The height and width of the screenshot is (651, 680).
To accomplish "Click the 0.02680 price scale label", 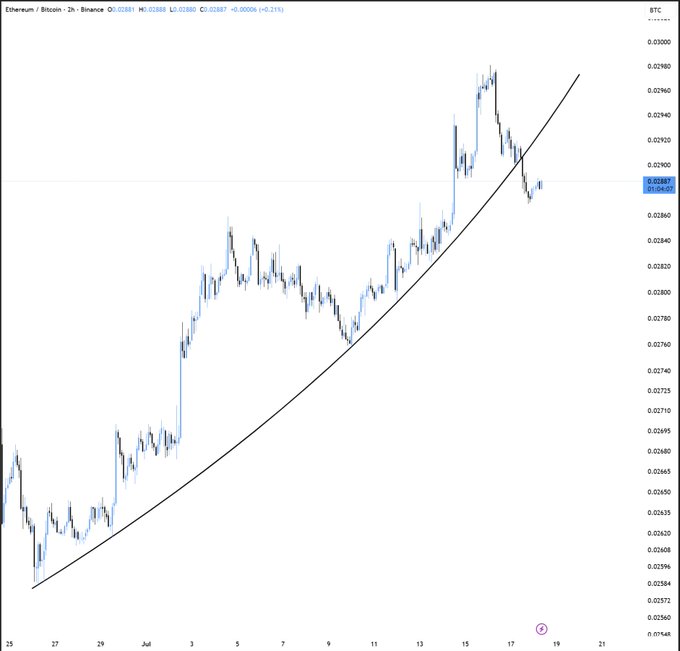I will (659, 451).
